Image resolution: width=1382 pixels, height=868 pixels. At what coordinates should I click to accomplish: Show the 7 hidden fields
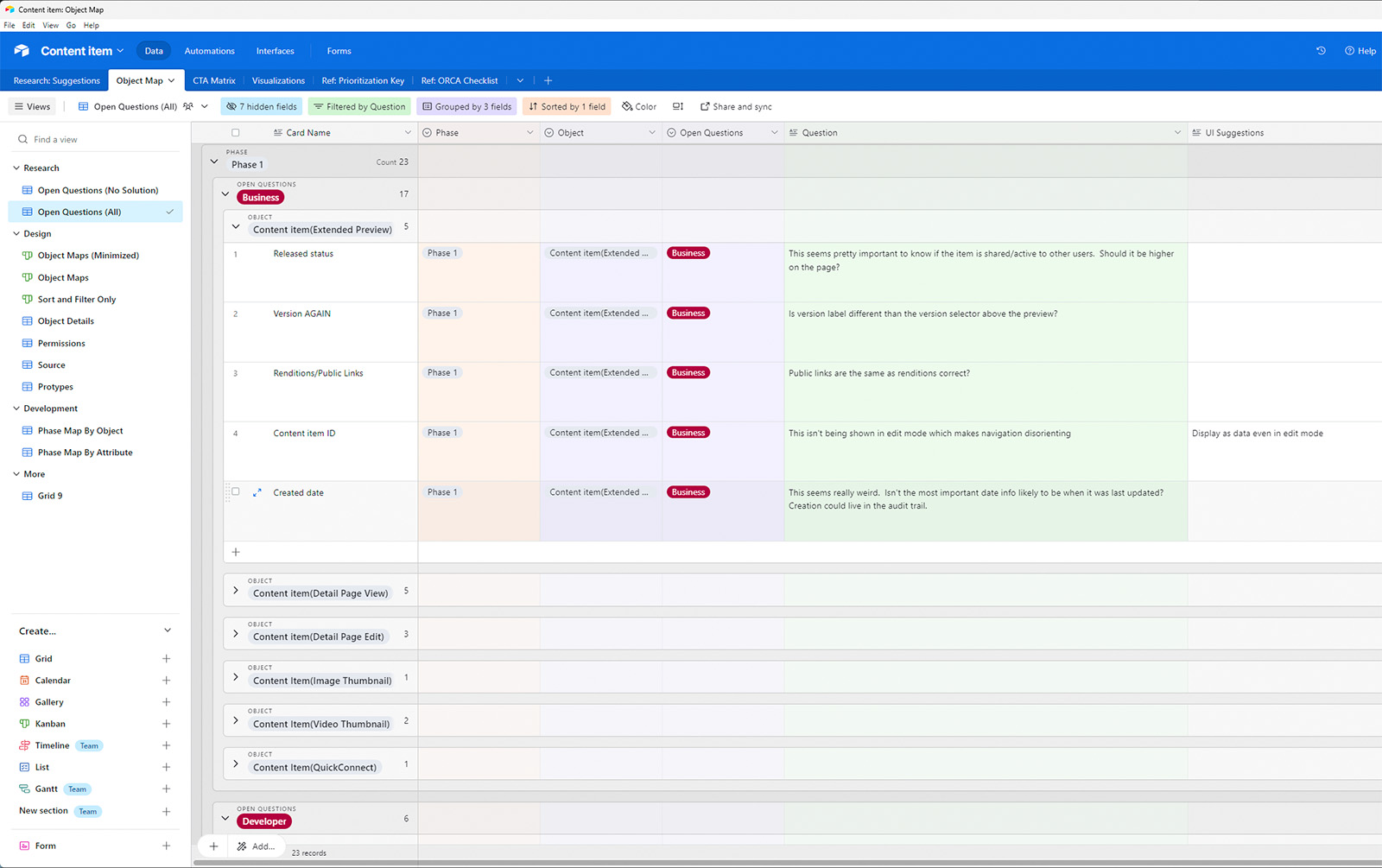tap(262, 106)
